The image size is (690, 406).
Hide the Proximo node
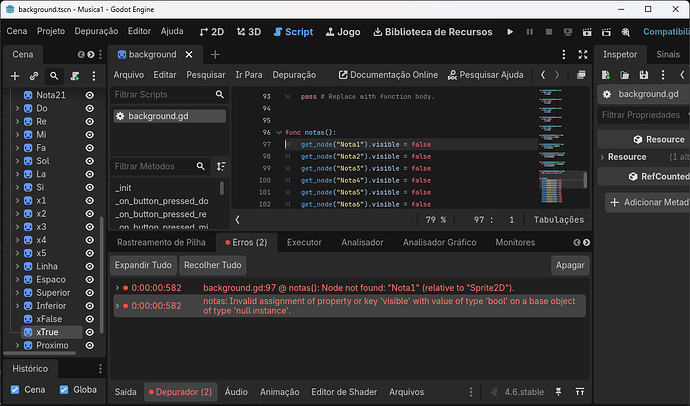pyautogui.click(x=90, y=345)
